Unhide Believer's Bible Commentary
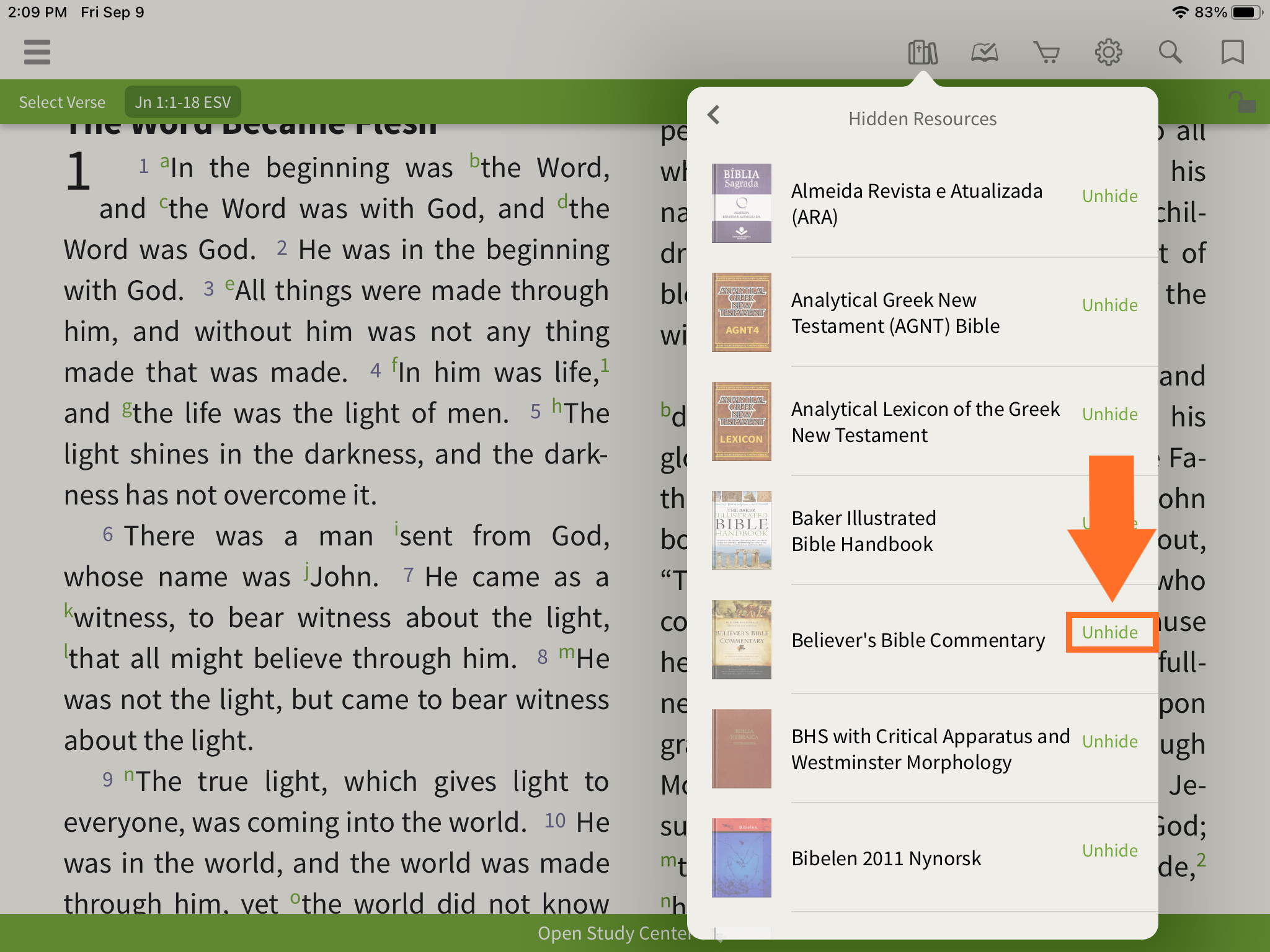The height and width of the screenshot is (952, 1270). [x=1109, y=632]
